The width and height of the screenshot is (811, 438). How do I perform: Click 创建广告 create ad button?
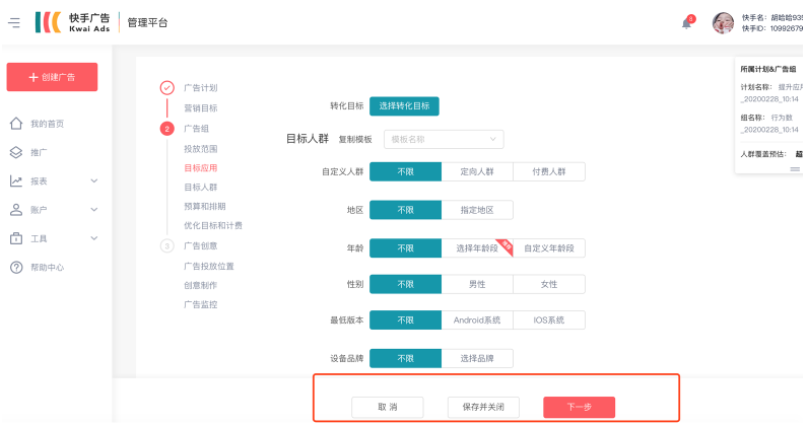coord(52,77)
